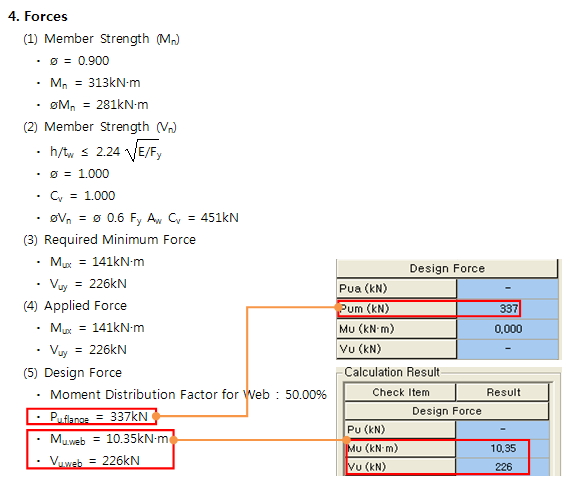The width and height of the screenshot is (578, 502).
Task: Select the Calculation Result Vu value 226
Action: pos(503,467)
